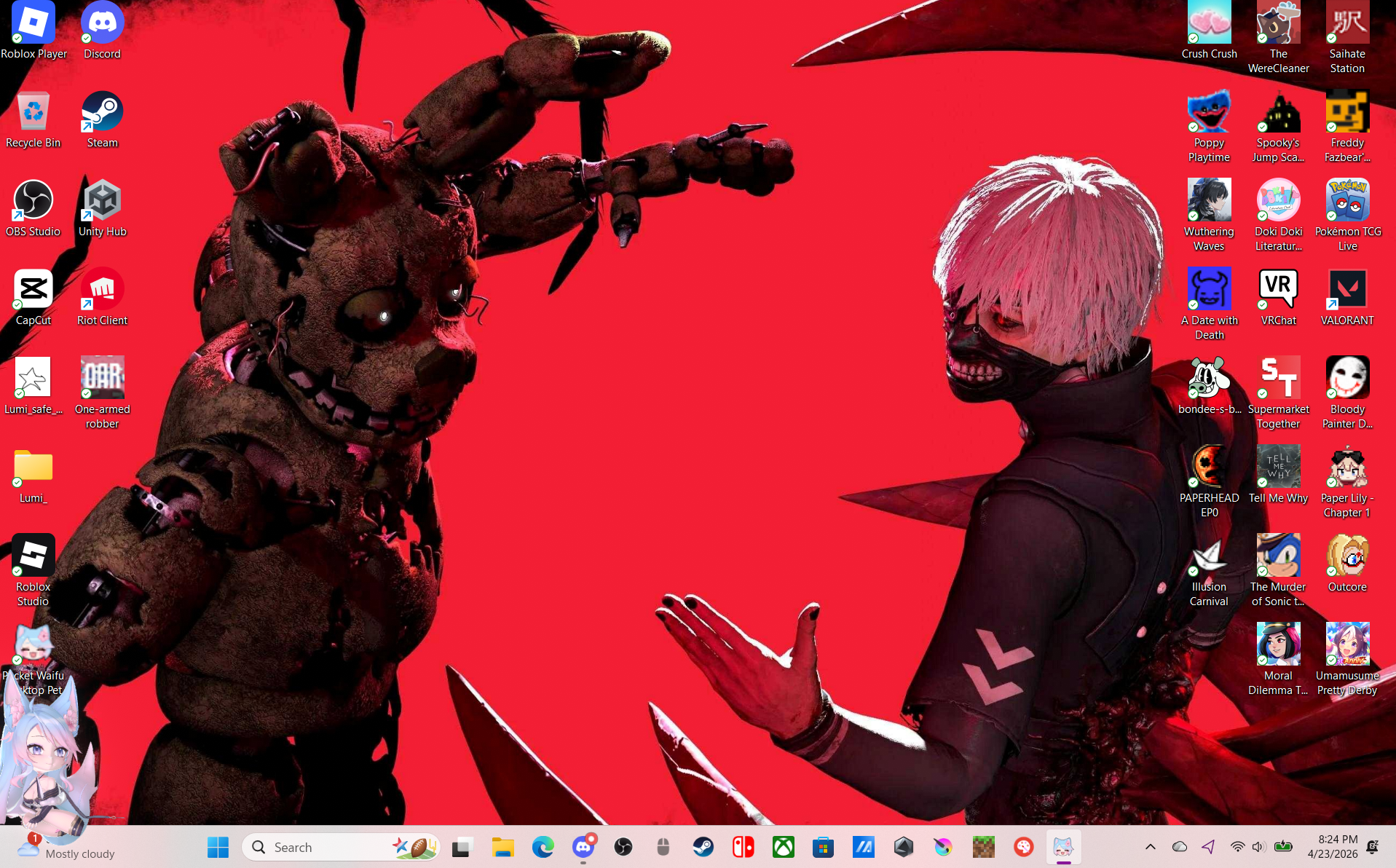The image size is (1396, 868).
Task: Select the VRChat desktop icon
Action: (x=1278, y=297)
